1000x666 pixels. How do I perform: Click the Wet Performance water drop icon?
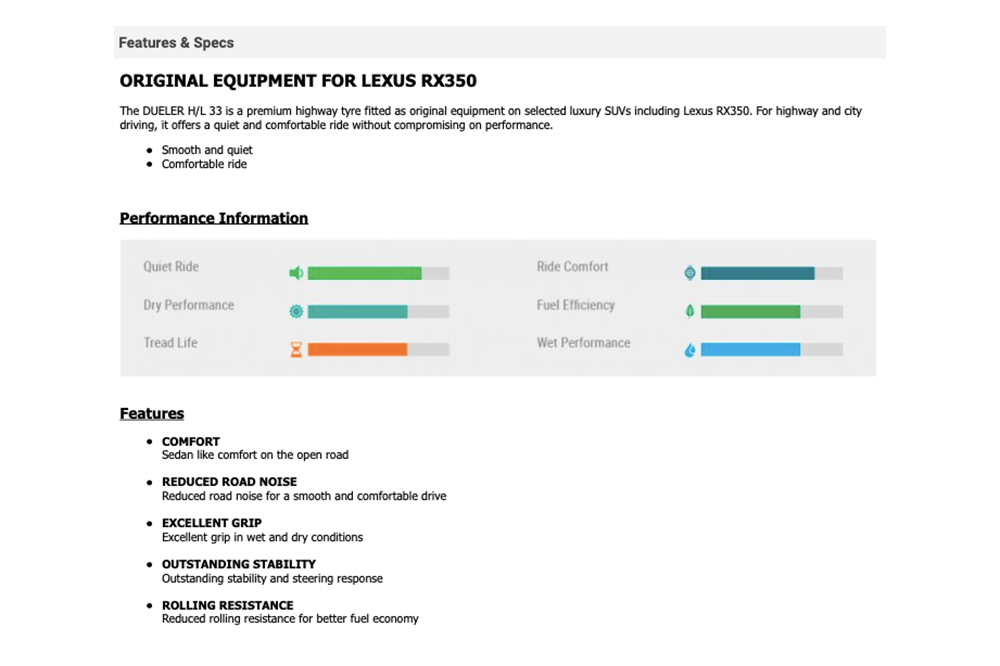click(x=689, y=350)
